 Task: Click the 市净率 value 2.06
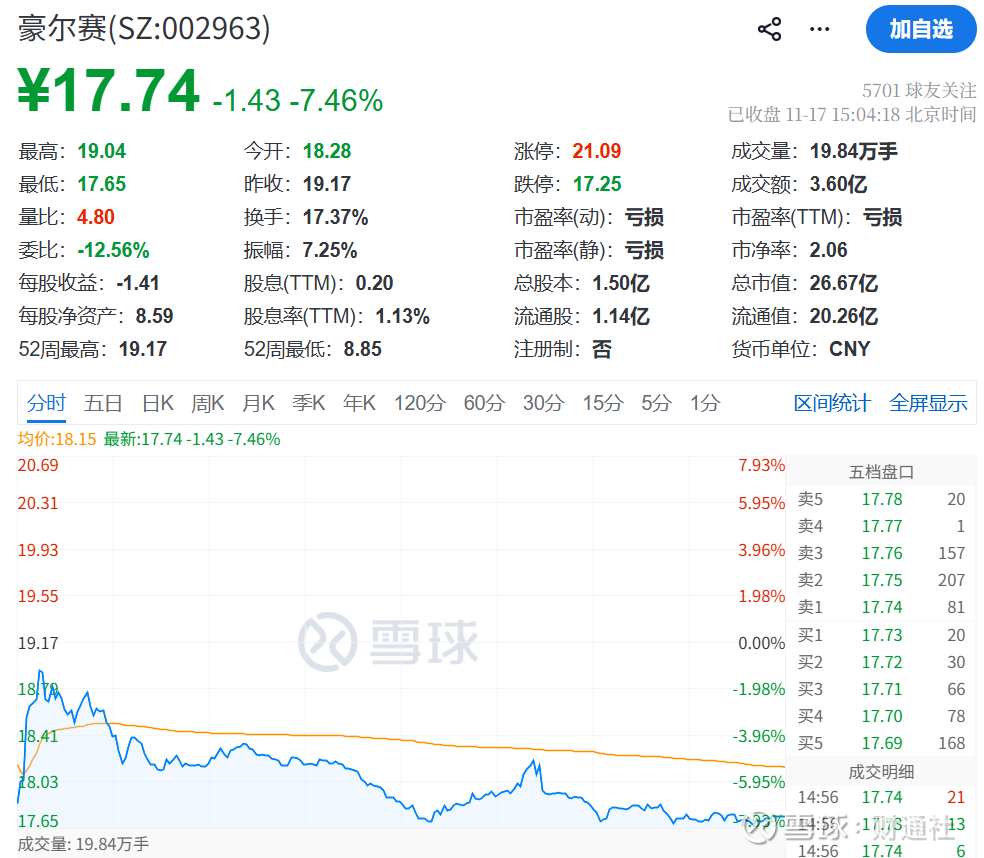click(828, 250)
